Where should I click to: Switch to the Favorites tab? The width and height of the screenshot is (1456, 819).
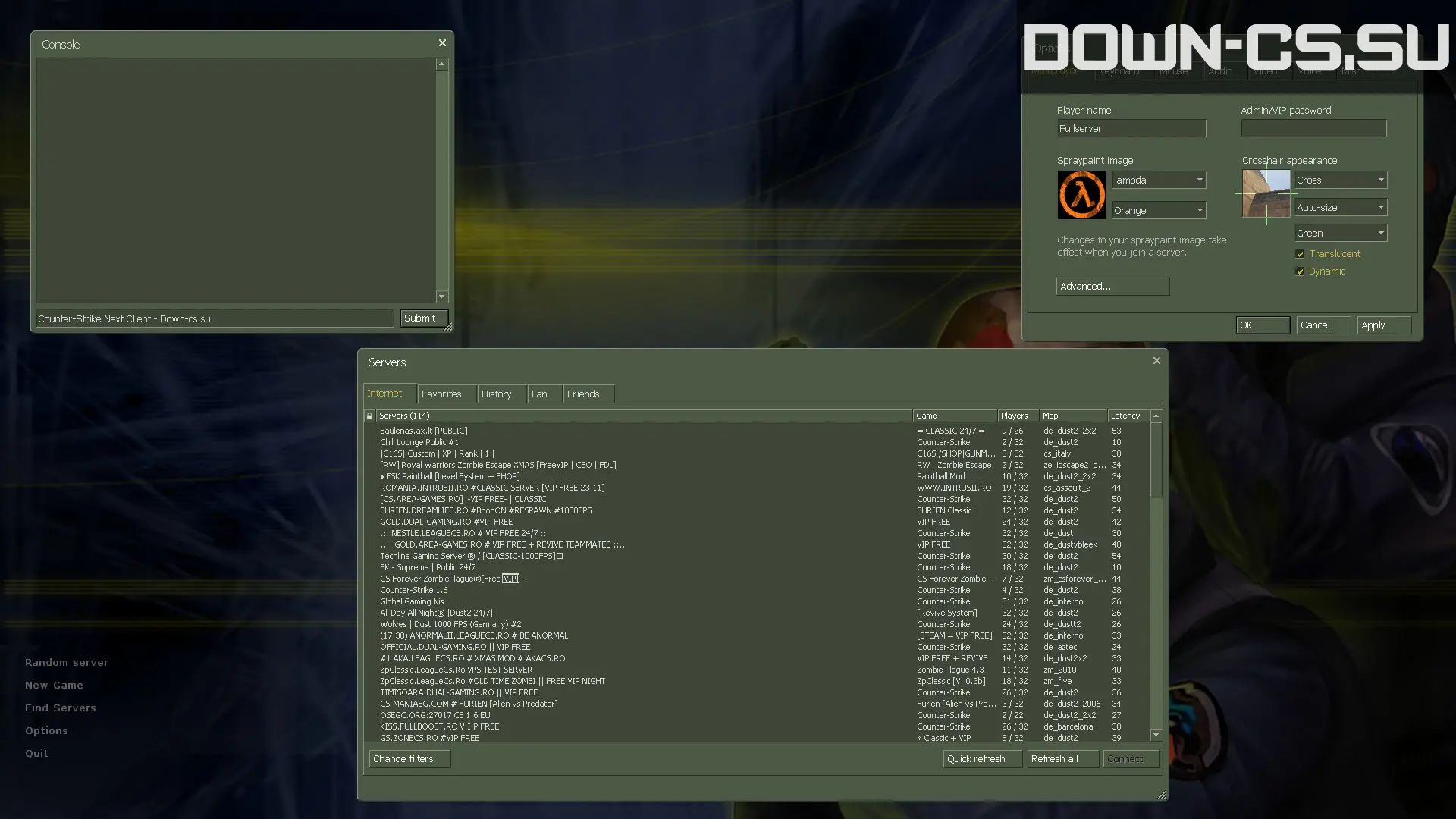tap(447, 394)
